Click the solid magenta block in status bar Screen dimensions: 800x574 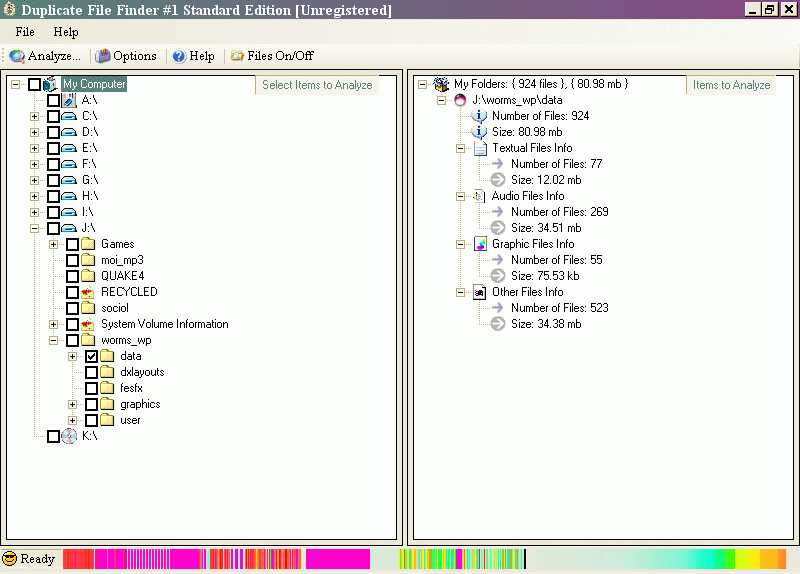click(338, 559)
